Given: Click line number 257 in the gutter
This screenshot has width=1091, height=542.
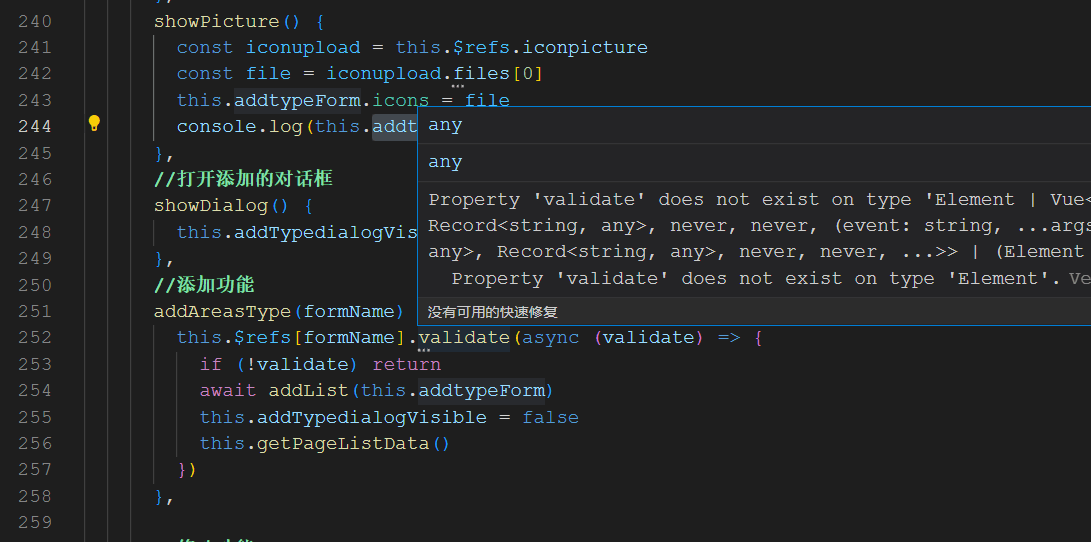Looking at the screenshot, I should coord(35,470).
